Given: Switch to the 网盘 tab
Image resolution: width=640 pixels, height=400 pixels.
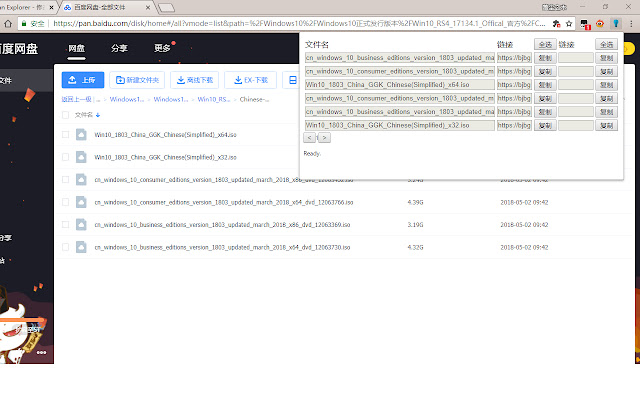Looking at the screenshot, I should pos(76,48).
